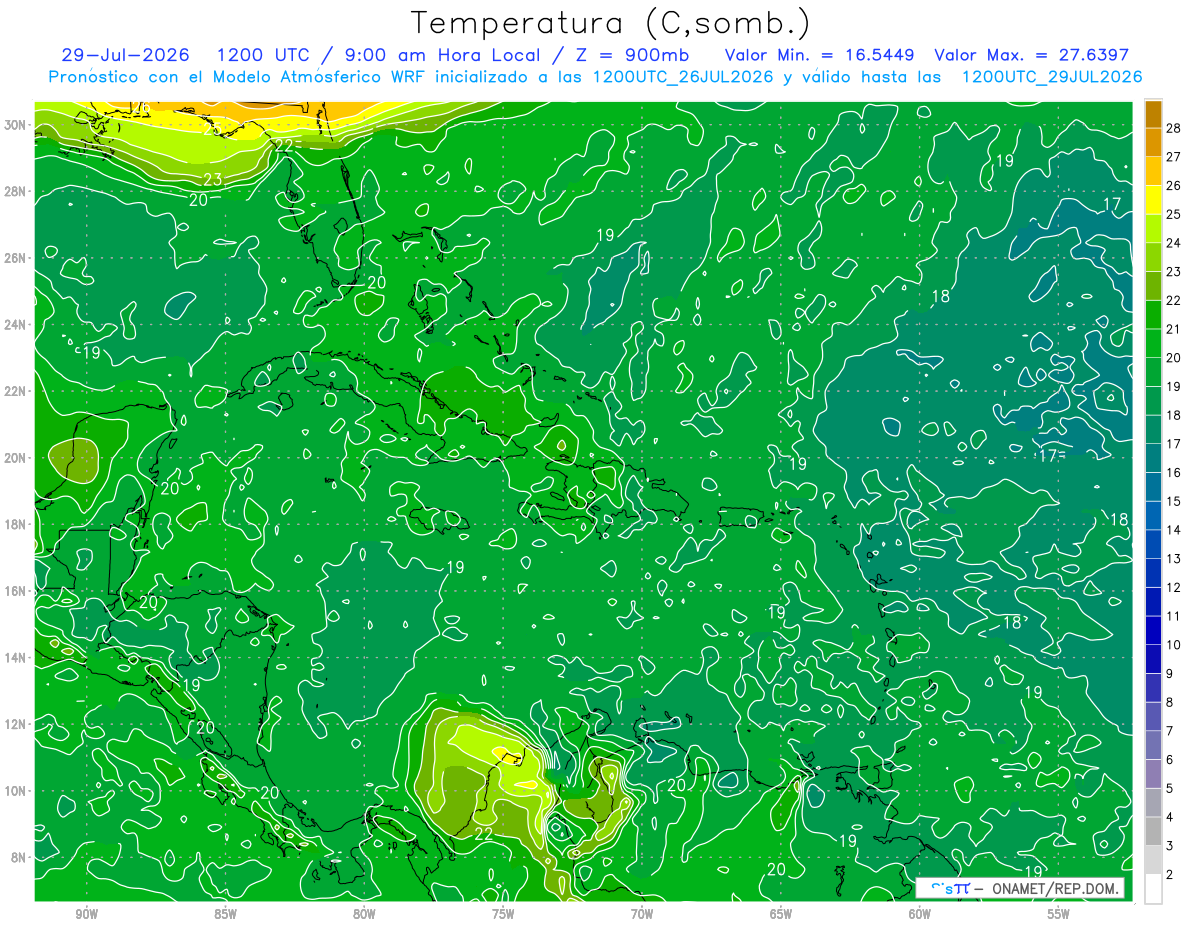Screen dimensions: 1200x927
Task: Click the colorbar legend label "10"
Action: click(x=1174, y=645)
